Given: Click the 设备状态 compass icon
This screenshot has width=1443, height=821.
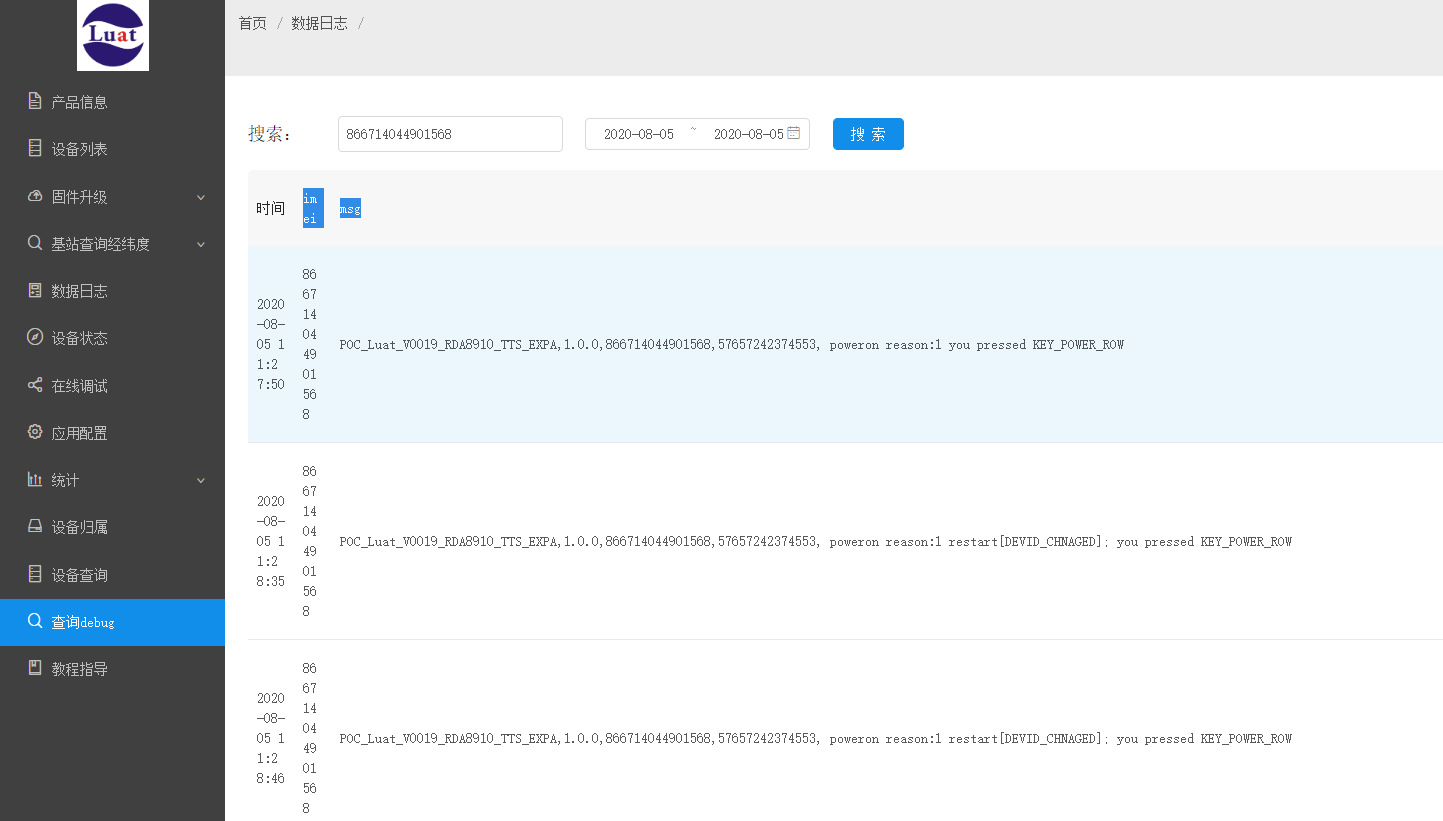Looking at the screenshot, I should click(35, 337).
